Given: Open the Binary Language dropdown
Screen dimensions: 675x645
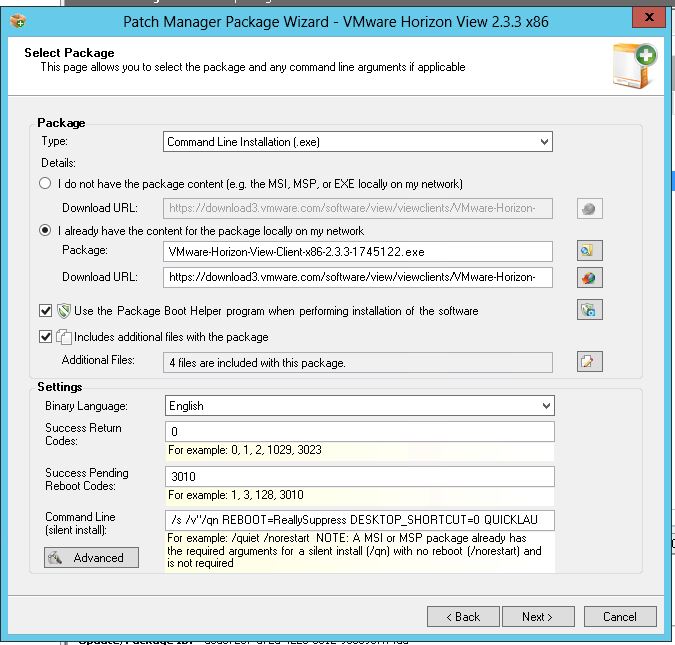Looking at the screenshot, I should 359,406.
